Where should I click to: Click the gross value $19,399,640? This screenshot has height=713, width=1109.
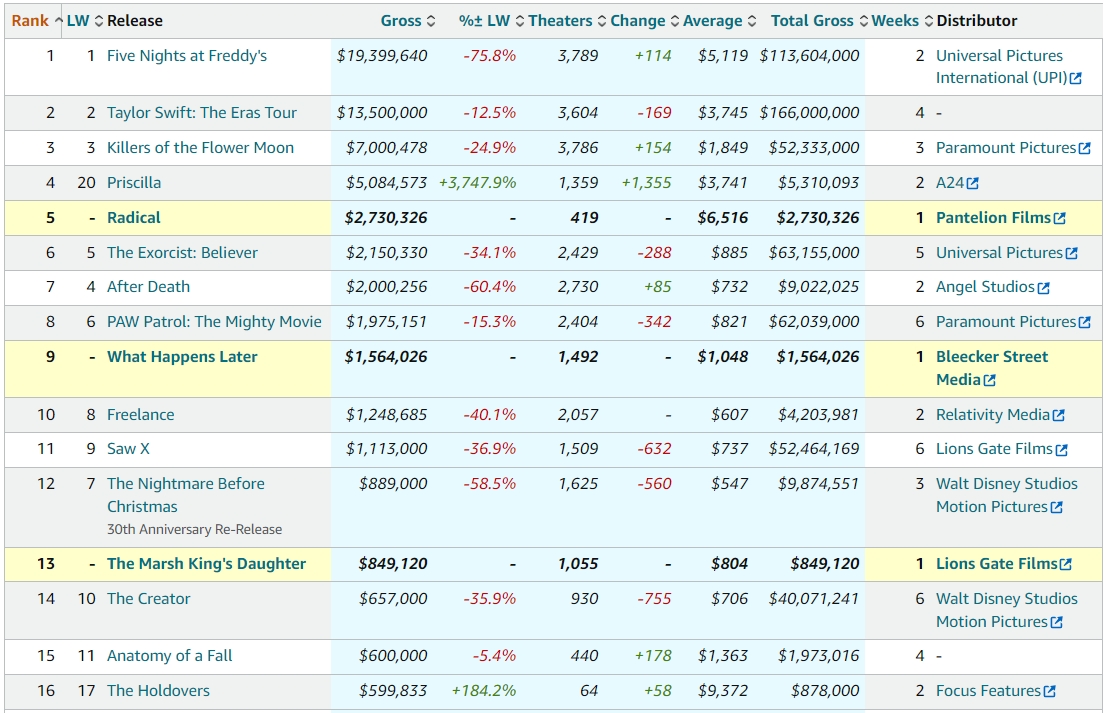coord(382,56)
